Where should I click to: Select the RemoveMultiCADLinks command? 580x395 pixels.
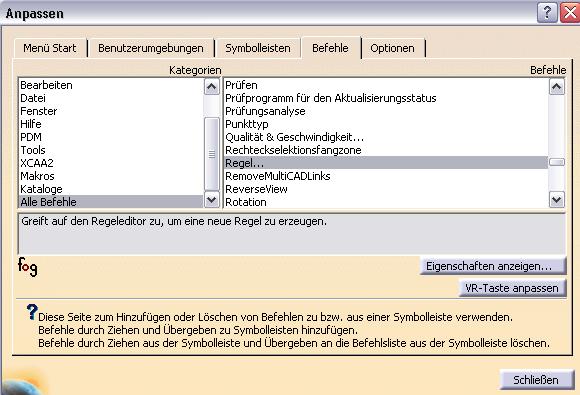point(386,176)
